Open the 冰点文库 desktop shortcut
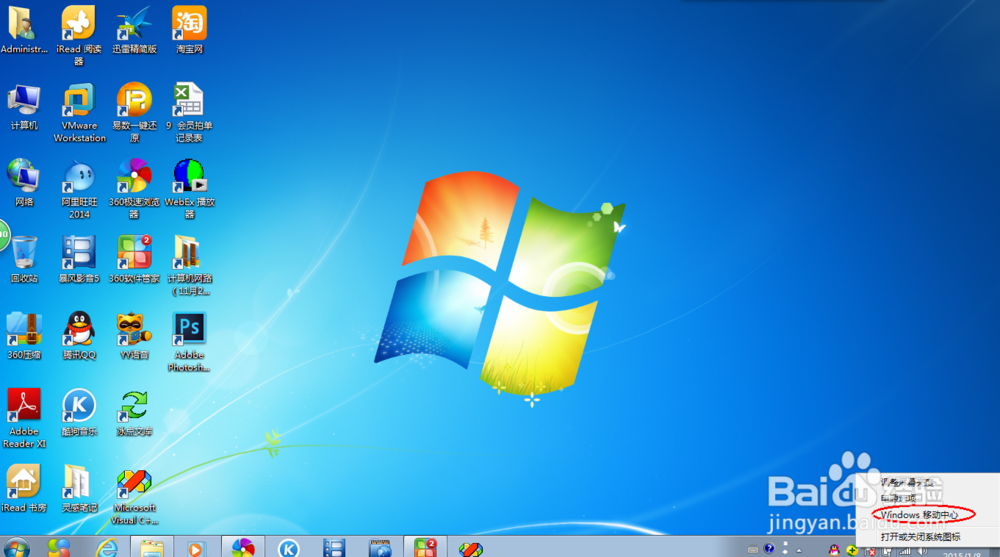The image size is (1000, 557). pos(134,412)
